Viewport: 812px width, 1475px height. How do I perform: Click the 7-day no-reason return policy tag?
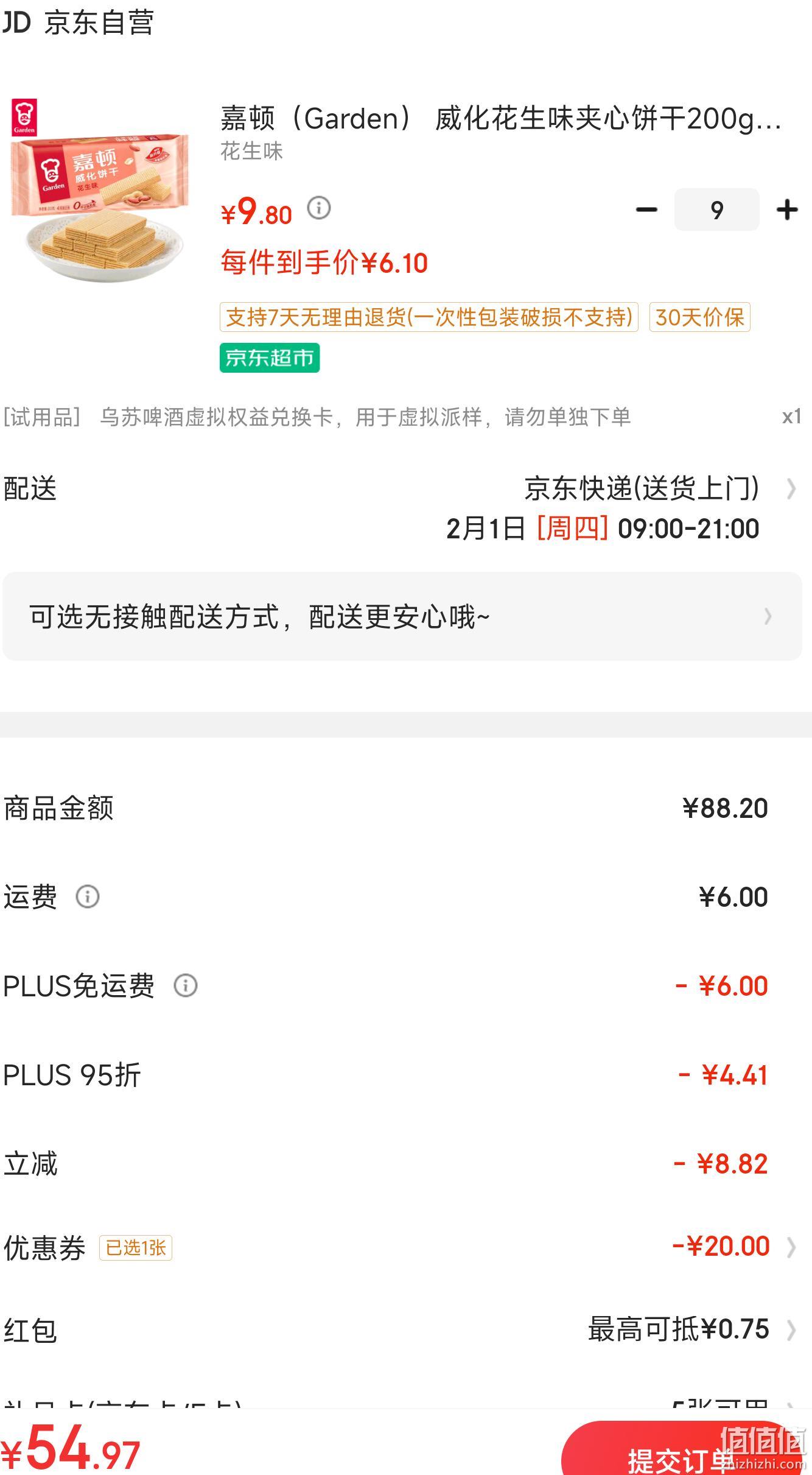pyautogui.click(x=429, y=317)
